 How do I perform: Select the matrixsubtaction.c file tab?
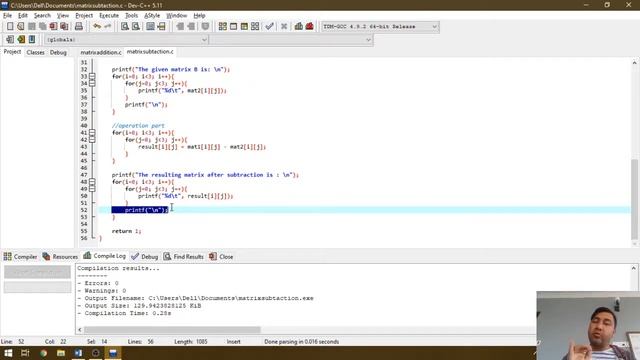(x=150, y=52)
